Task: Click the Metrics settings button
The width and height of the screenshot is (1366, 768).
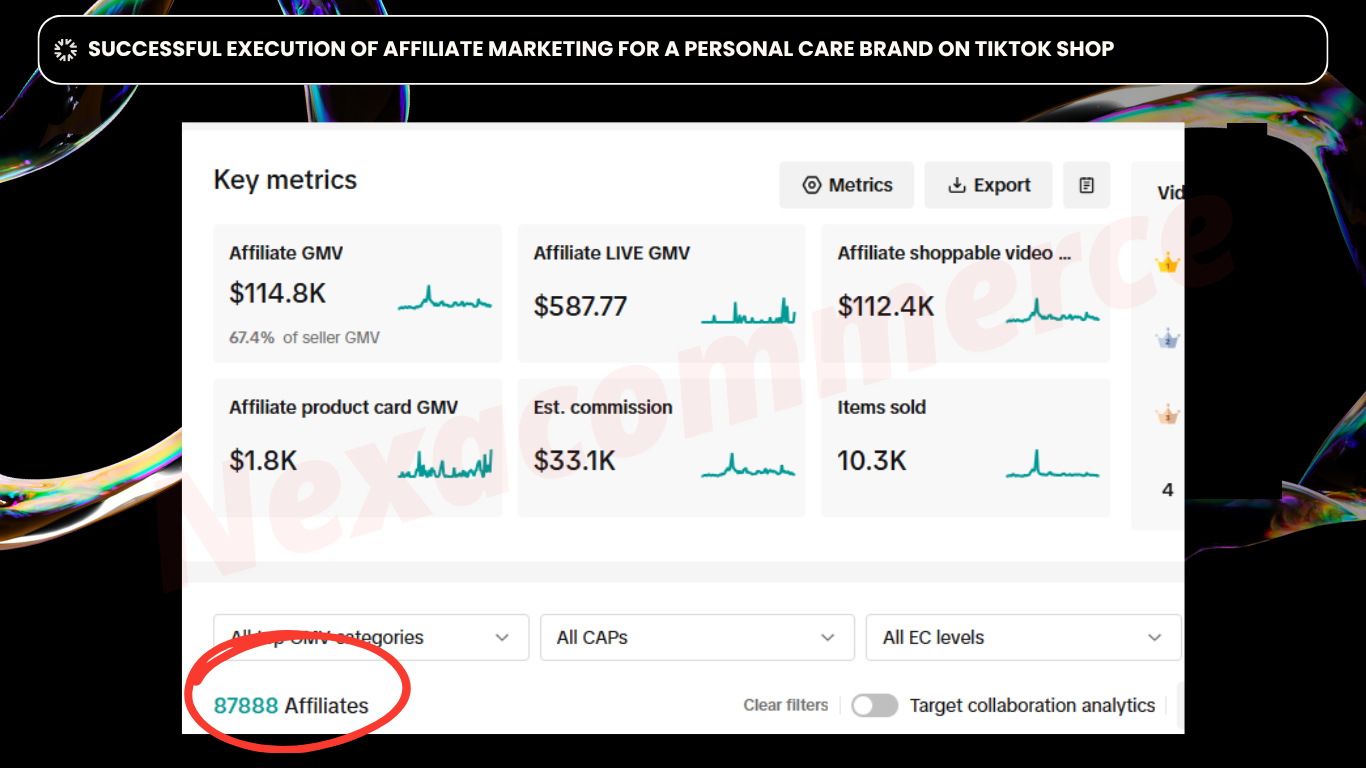Action: 846,185
